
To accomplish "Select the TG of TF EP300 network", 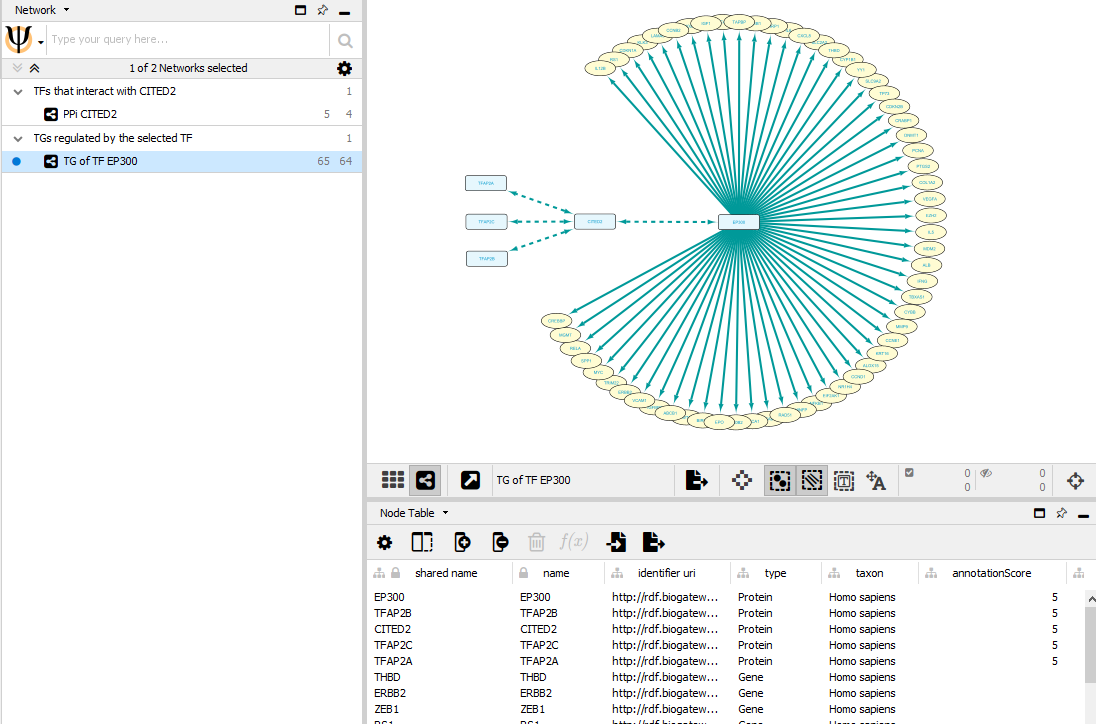I will tap(182, 161).
